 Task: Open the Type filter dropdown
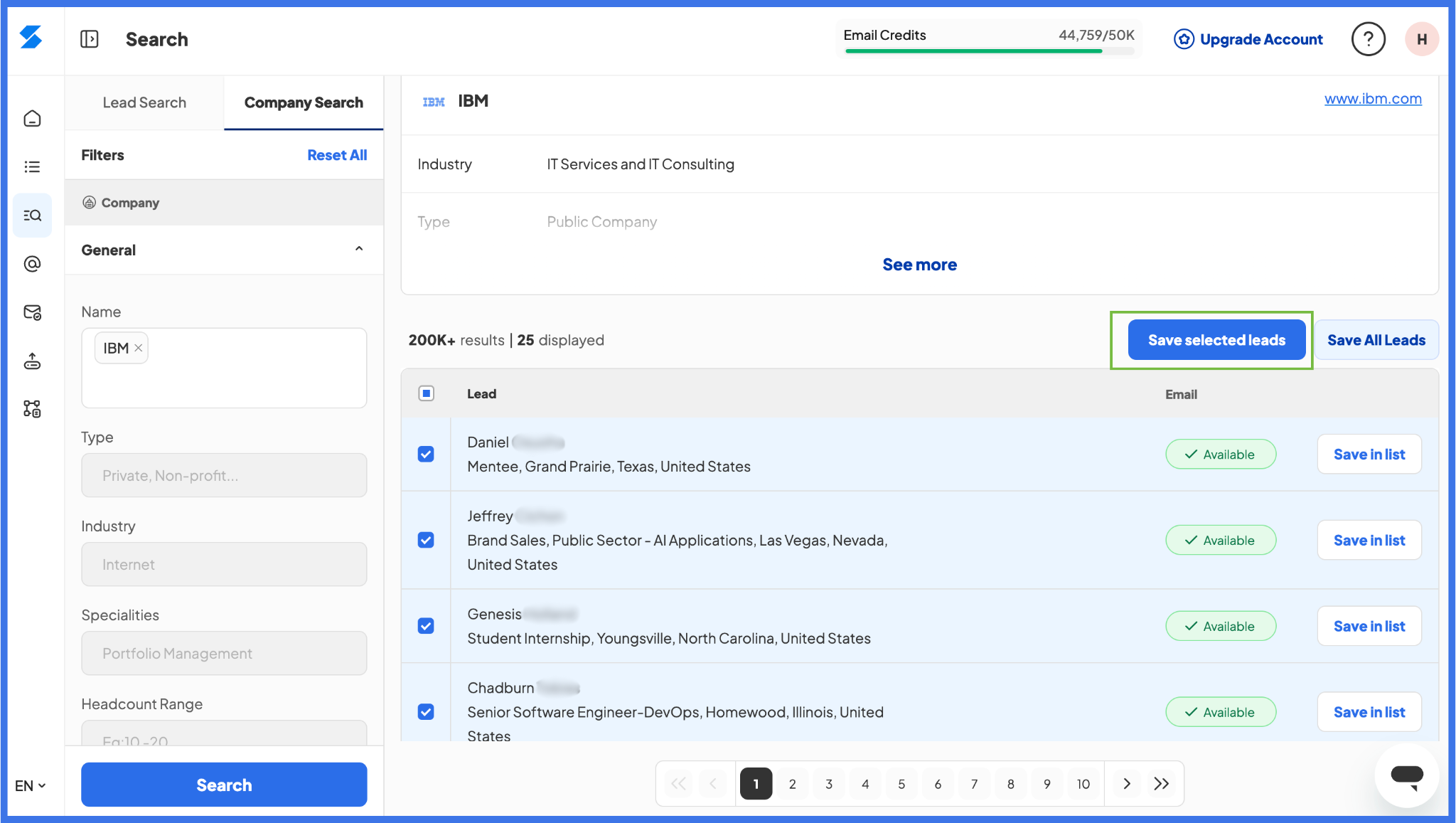pos(224,475)
